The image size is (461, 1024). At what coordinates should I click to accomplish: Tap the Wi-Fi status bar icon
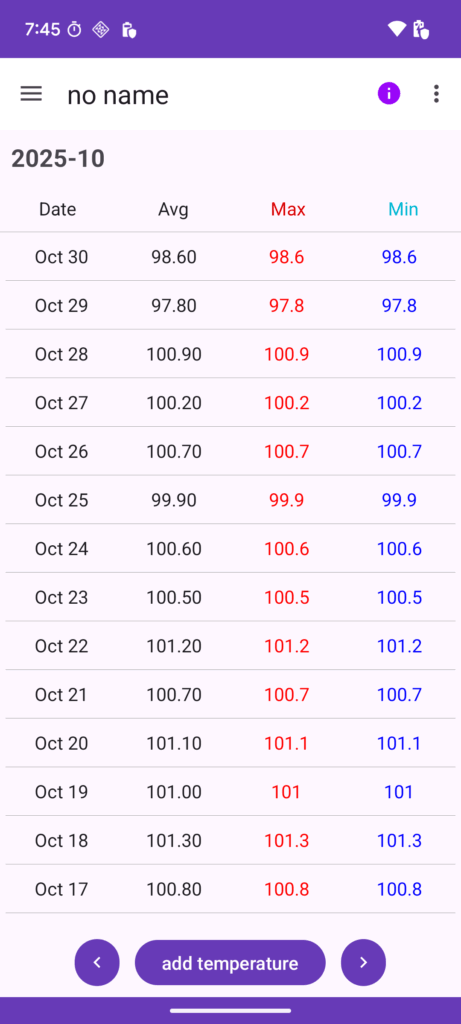coord(396,29)
